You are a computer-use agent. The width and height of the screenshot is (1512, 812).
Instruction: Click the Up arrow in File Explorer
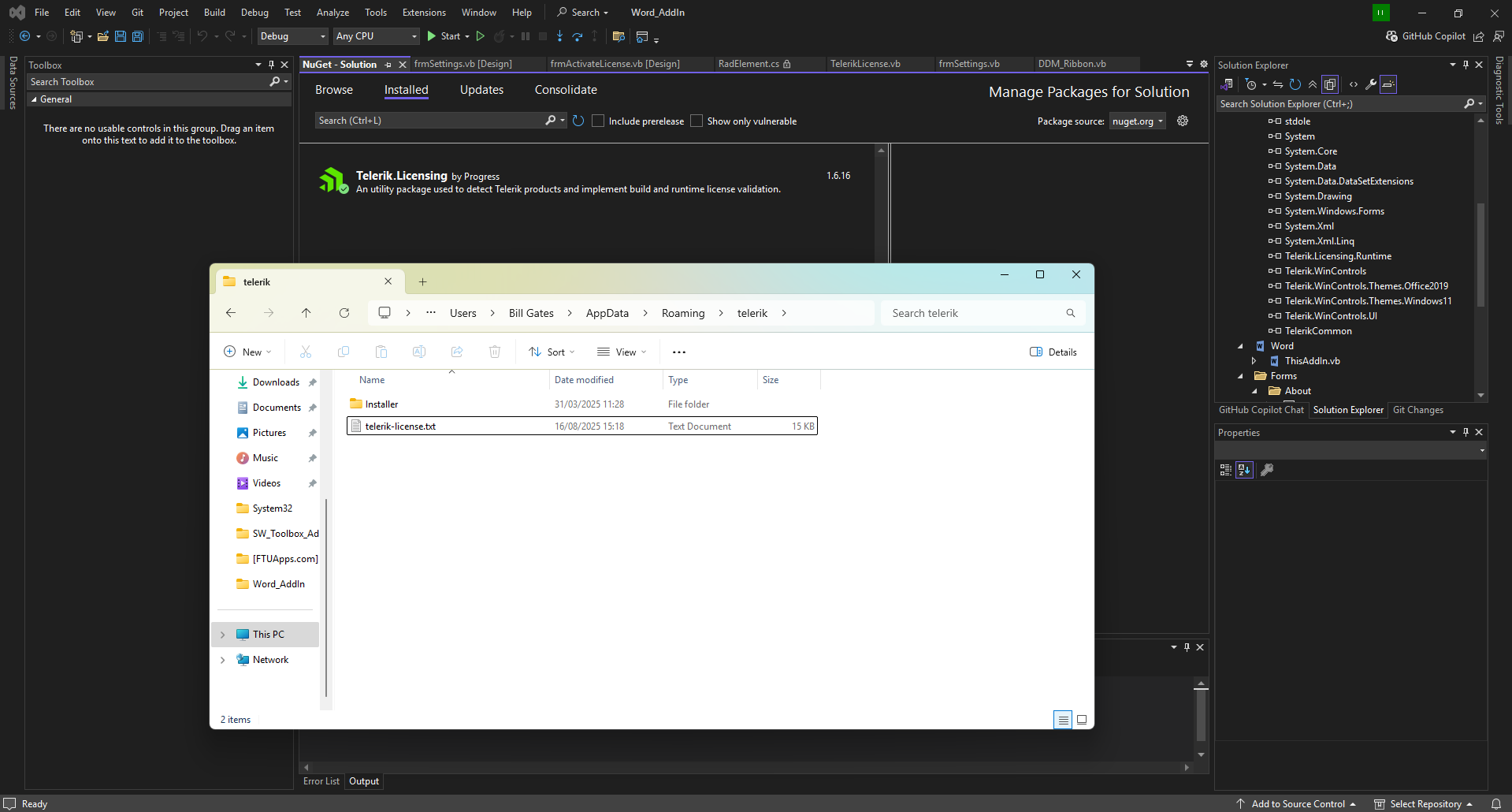point(306,313)
